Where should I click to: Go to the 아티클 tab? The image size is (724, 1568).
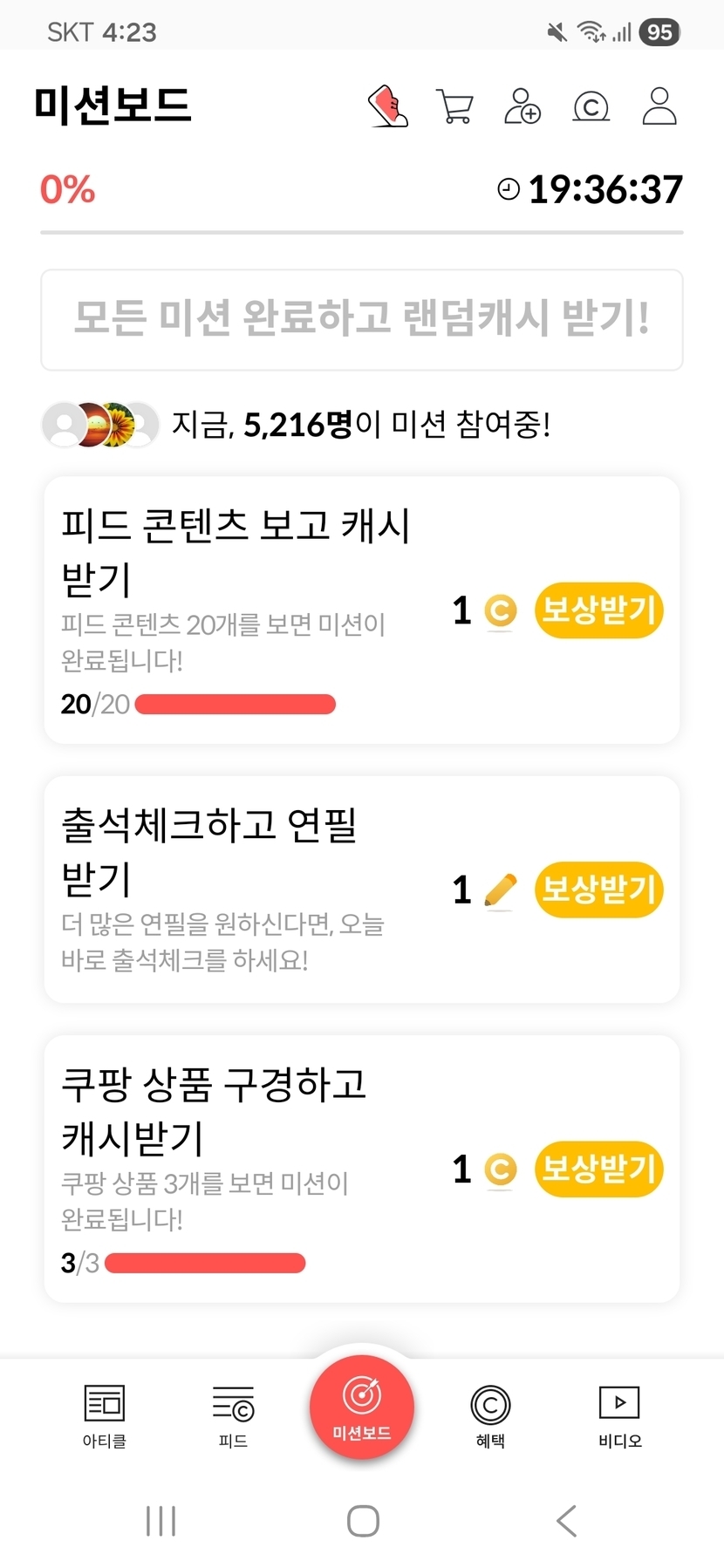click(105, 1415)
